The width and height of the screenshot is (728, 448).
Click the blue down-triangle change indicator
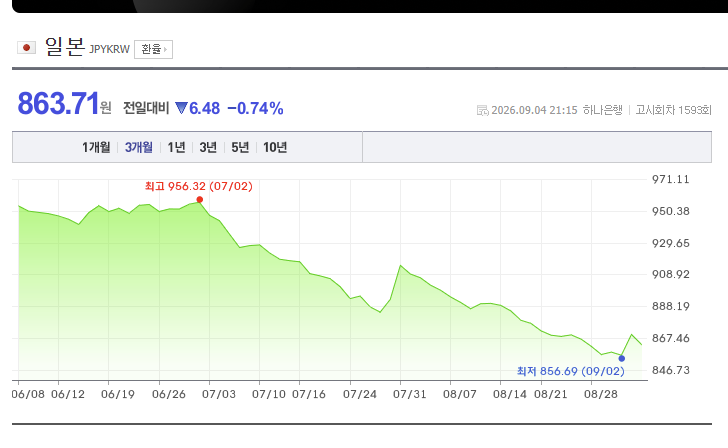(181, 108)
